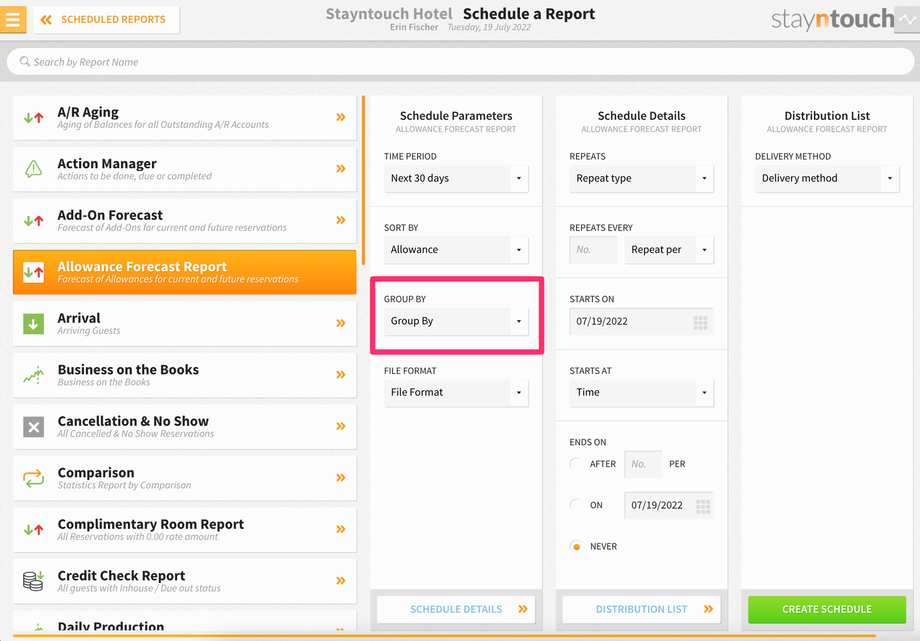Open the Delivery method dropdown
The width and height of the screenshot is (920, 641).
coord(827,178)
